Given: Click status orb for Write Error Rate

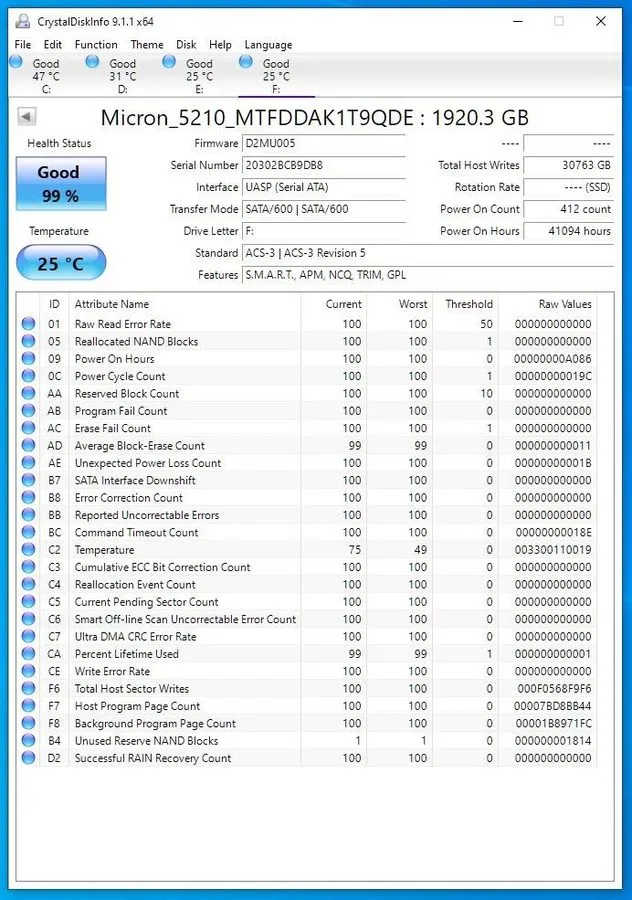Looking at the screenshot, I should coord(28,671).
